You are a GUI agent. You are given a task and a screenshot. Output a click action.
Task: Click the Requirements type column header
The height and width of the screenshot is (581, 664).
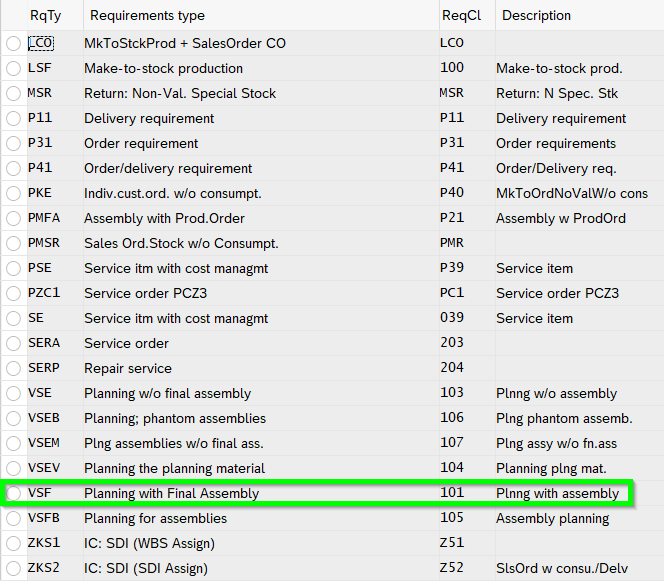coord(147,15)
